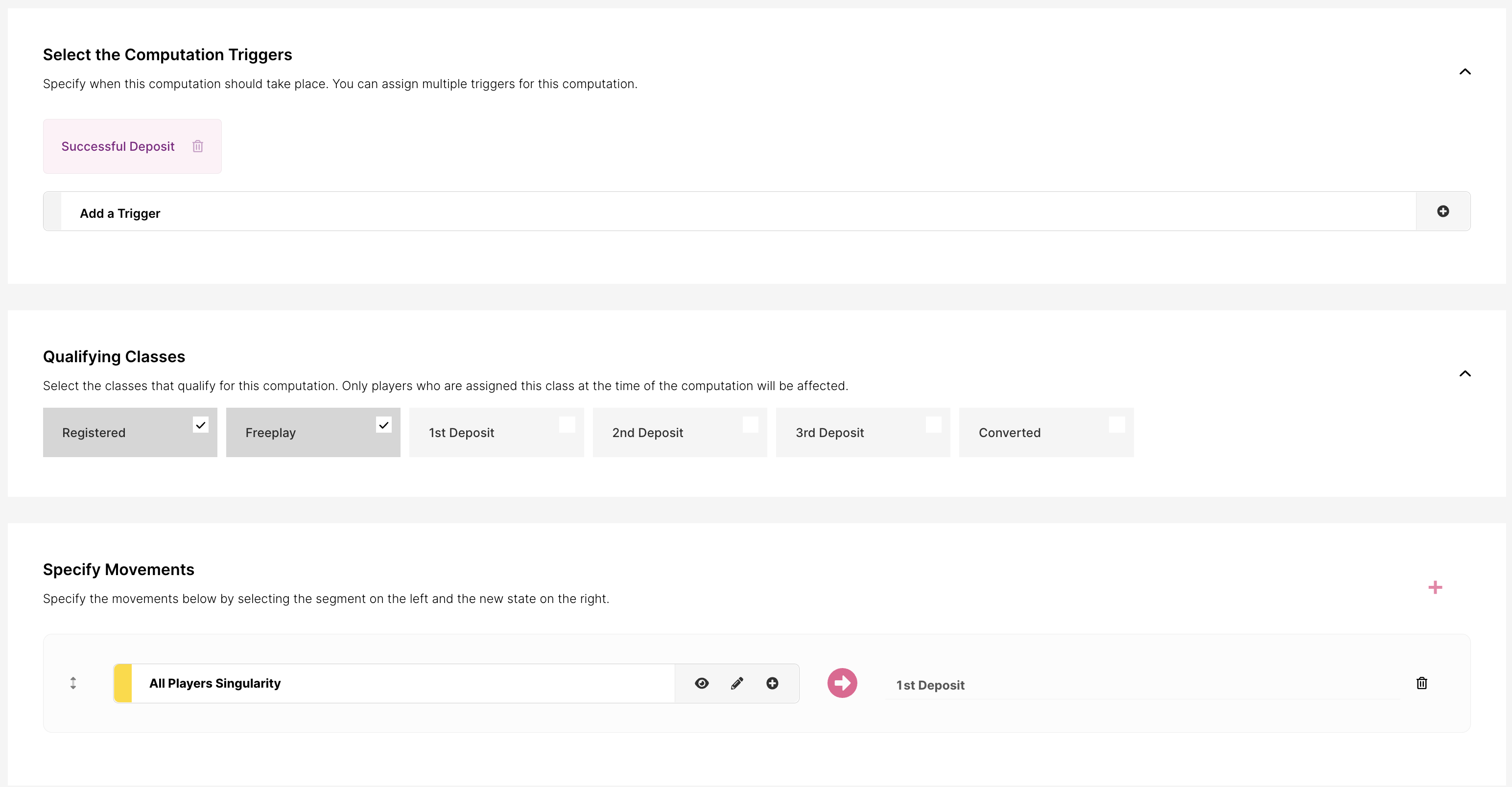Collapse the Qualifying Classes section
The width and height of the screenshot is (1512, 787).
tap(1465, 374)
